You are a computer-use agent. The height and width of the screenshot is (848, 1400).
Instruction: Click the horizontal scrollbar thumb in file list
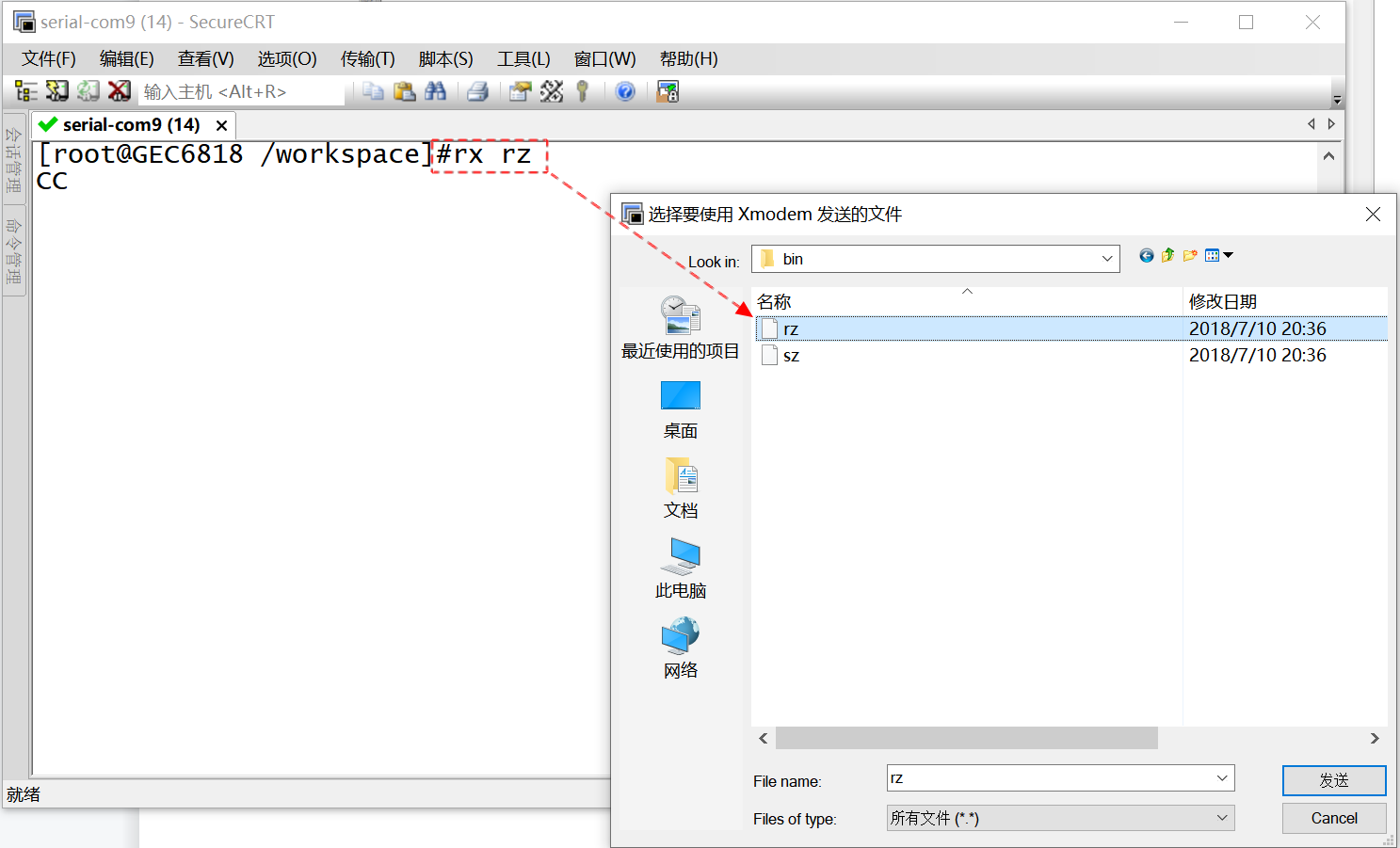(967, 738)
